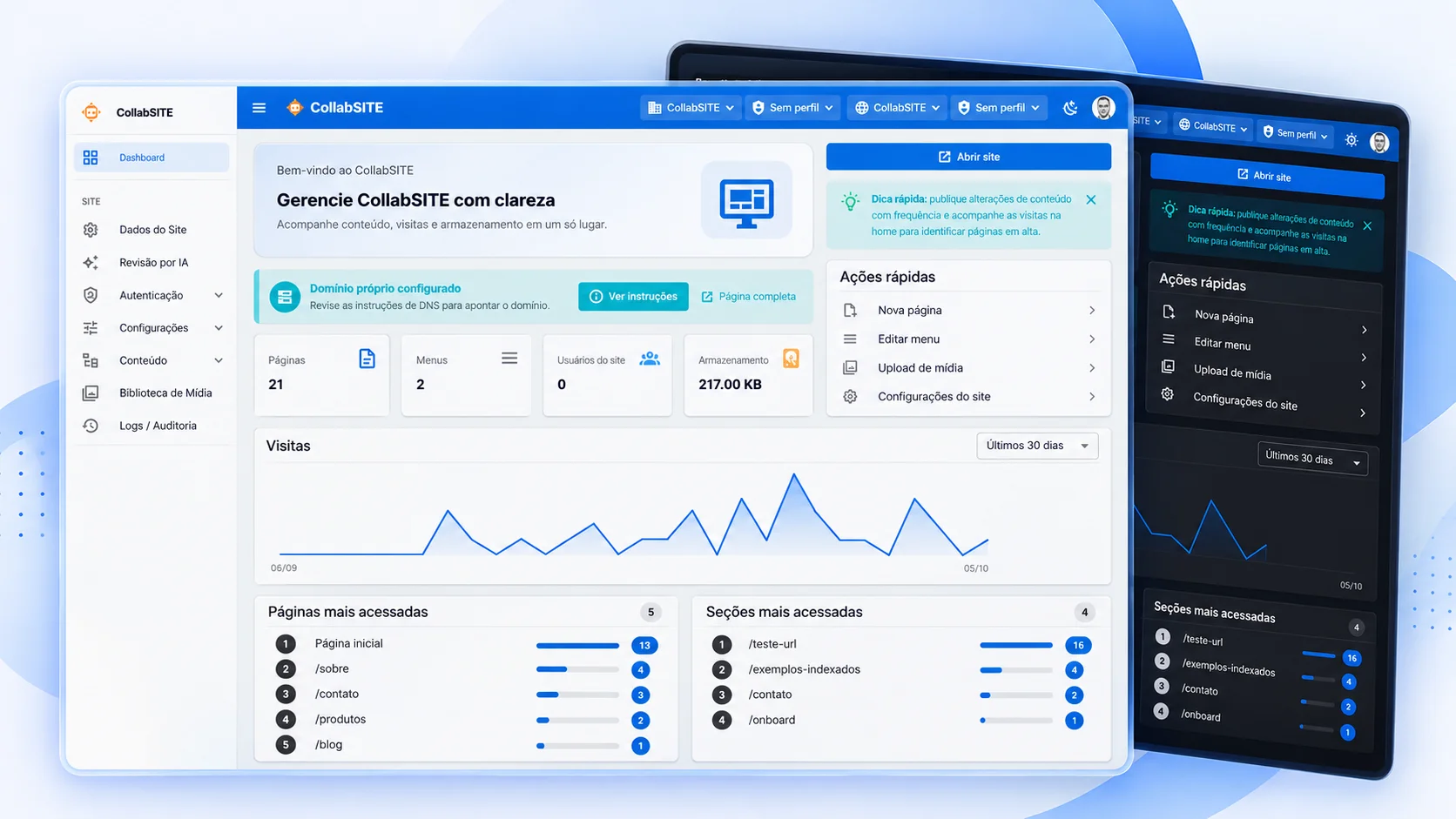Click the Dados do Site gear icon
Screen dimensions: 1456x819
pos(91,230)
